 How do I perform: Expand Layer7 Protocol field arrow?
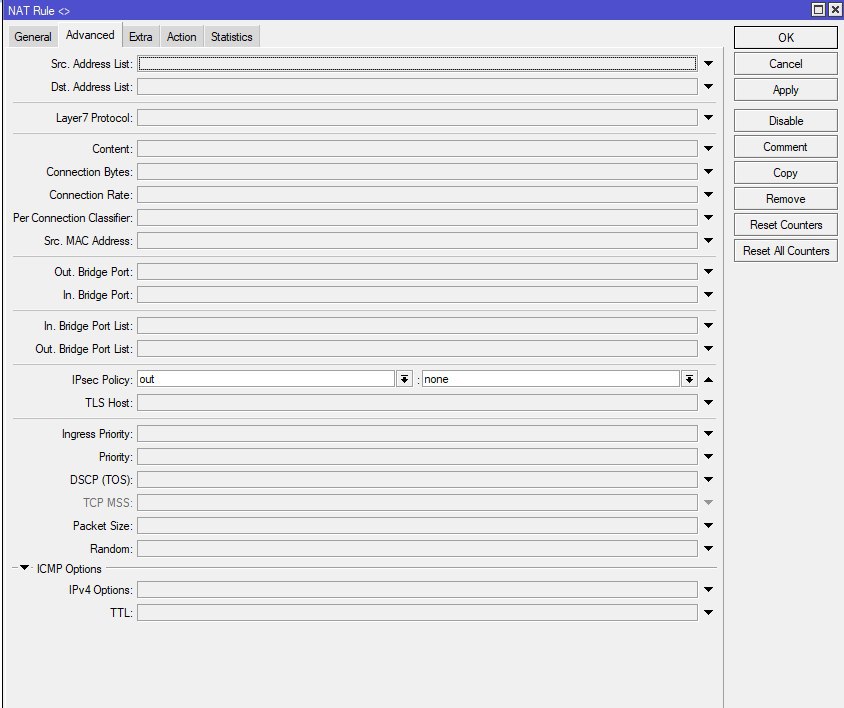[x=708, y=117]
